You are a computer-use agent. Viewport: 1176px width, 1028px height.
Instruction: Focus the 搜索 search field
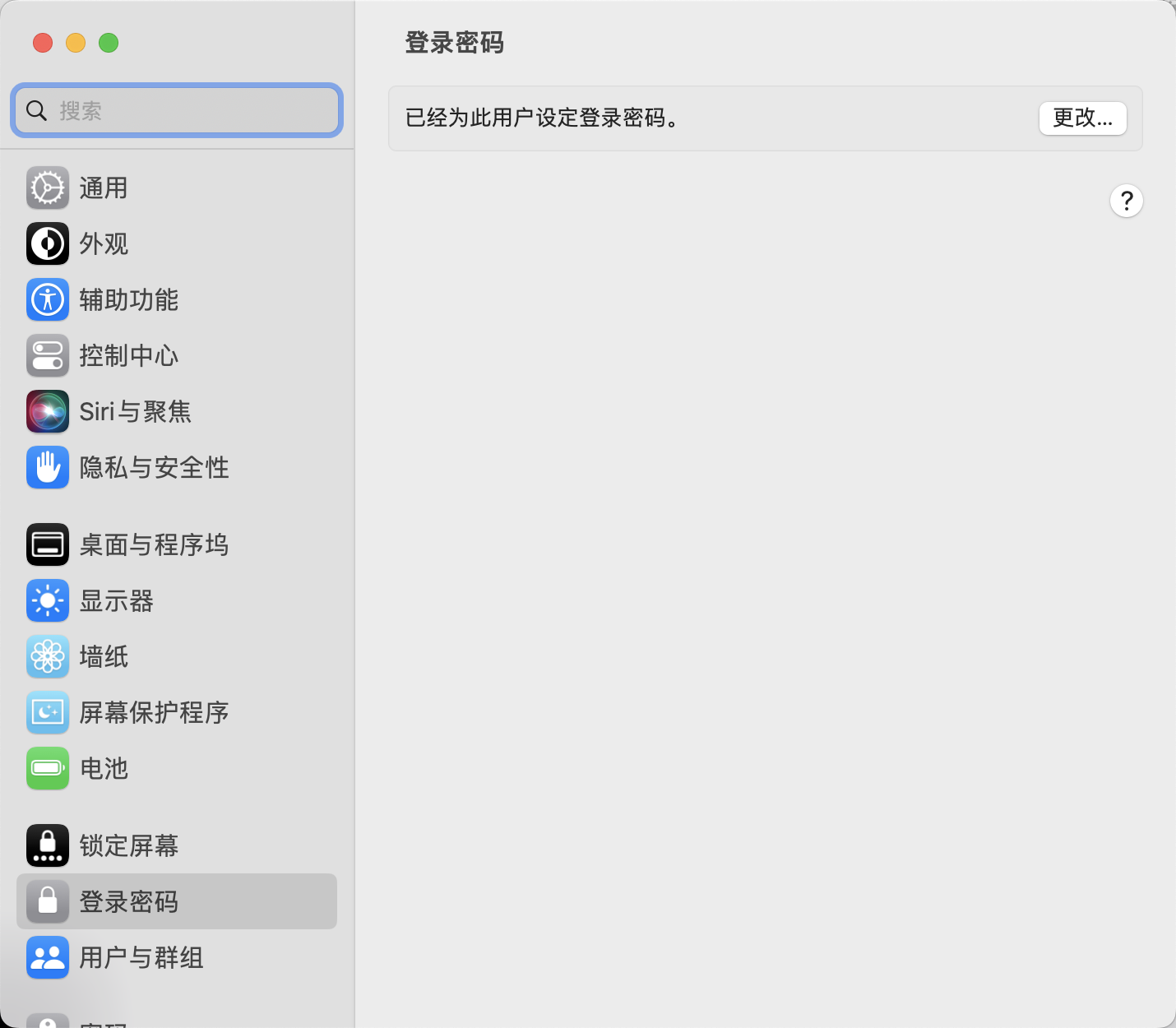click(177, 110)
